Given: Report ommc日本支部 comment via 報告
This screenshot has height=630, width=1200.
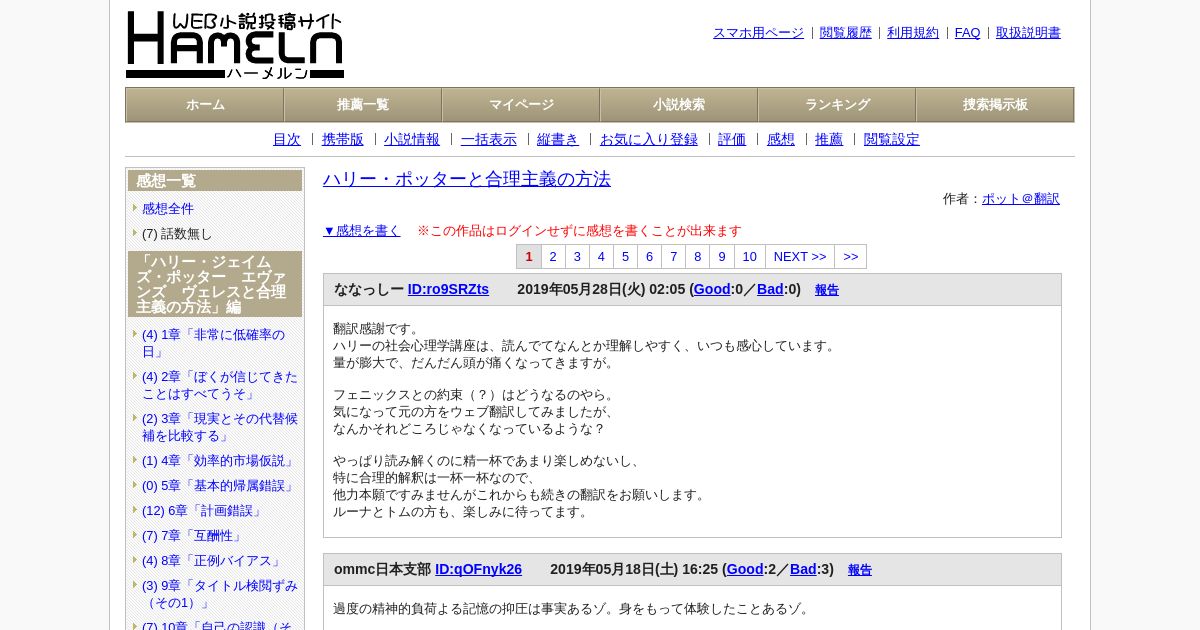Looking at the screenshot, I should point(860,571).
